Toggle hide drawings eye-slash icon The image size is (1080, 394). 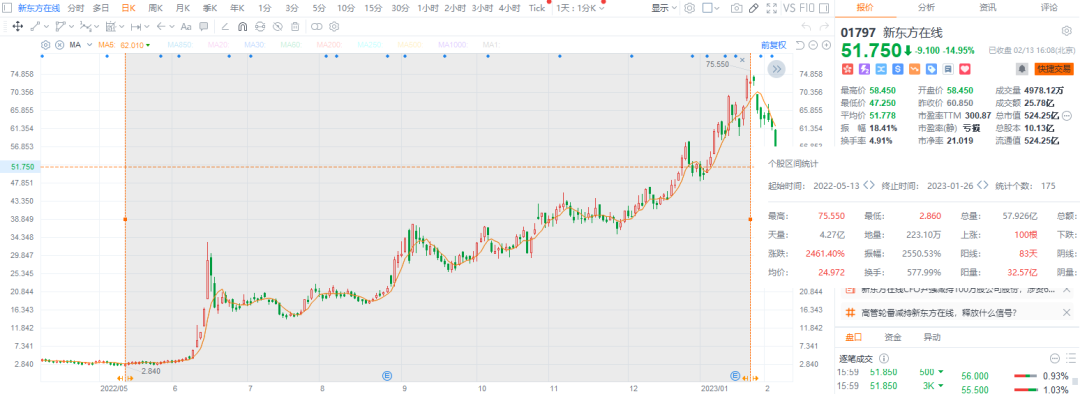278,27
